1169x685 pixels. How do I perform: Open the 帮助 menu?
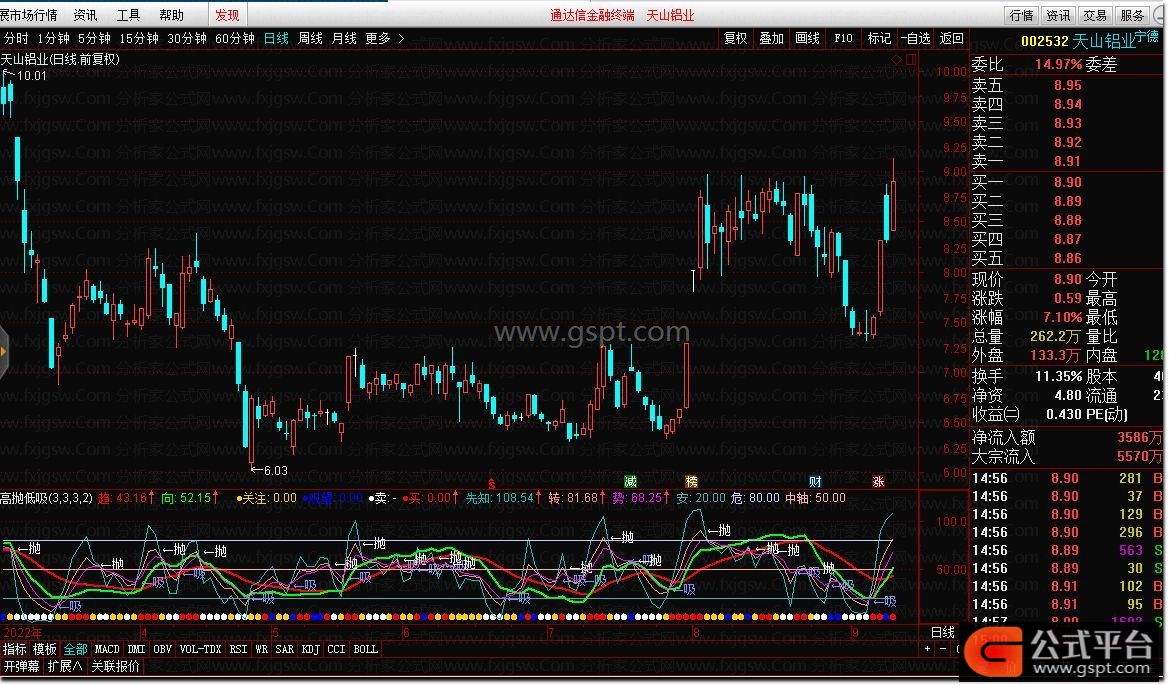tap(171, 15)
